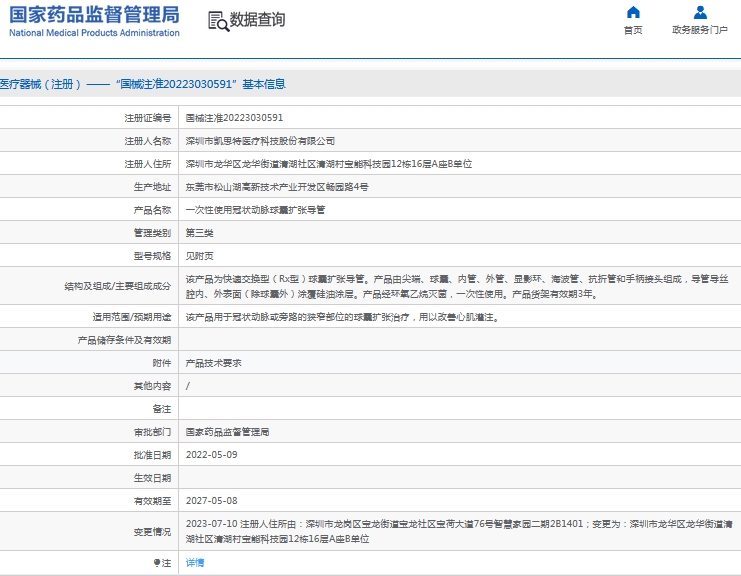Click the 产品名称 label

coord(152,210)
